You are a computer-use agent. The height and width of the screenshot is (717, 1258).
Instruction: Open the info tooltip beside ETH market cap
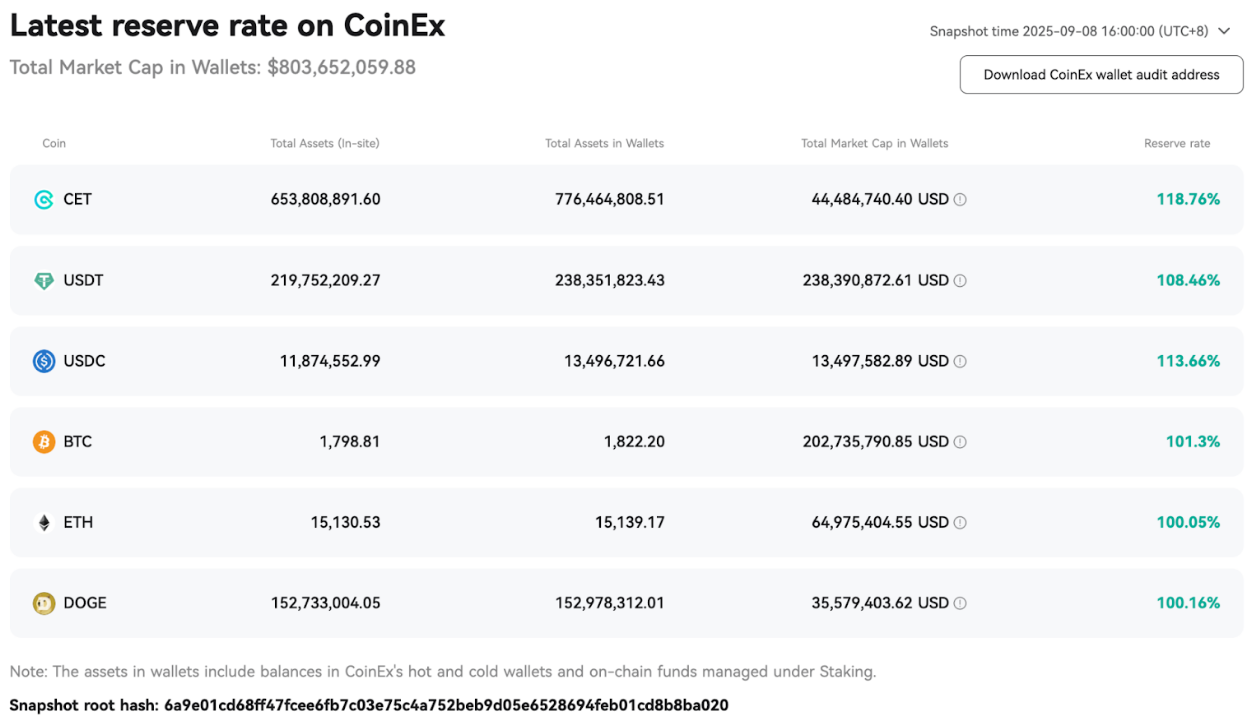(x=960, y=522)
